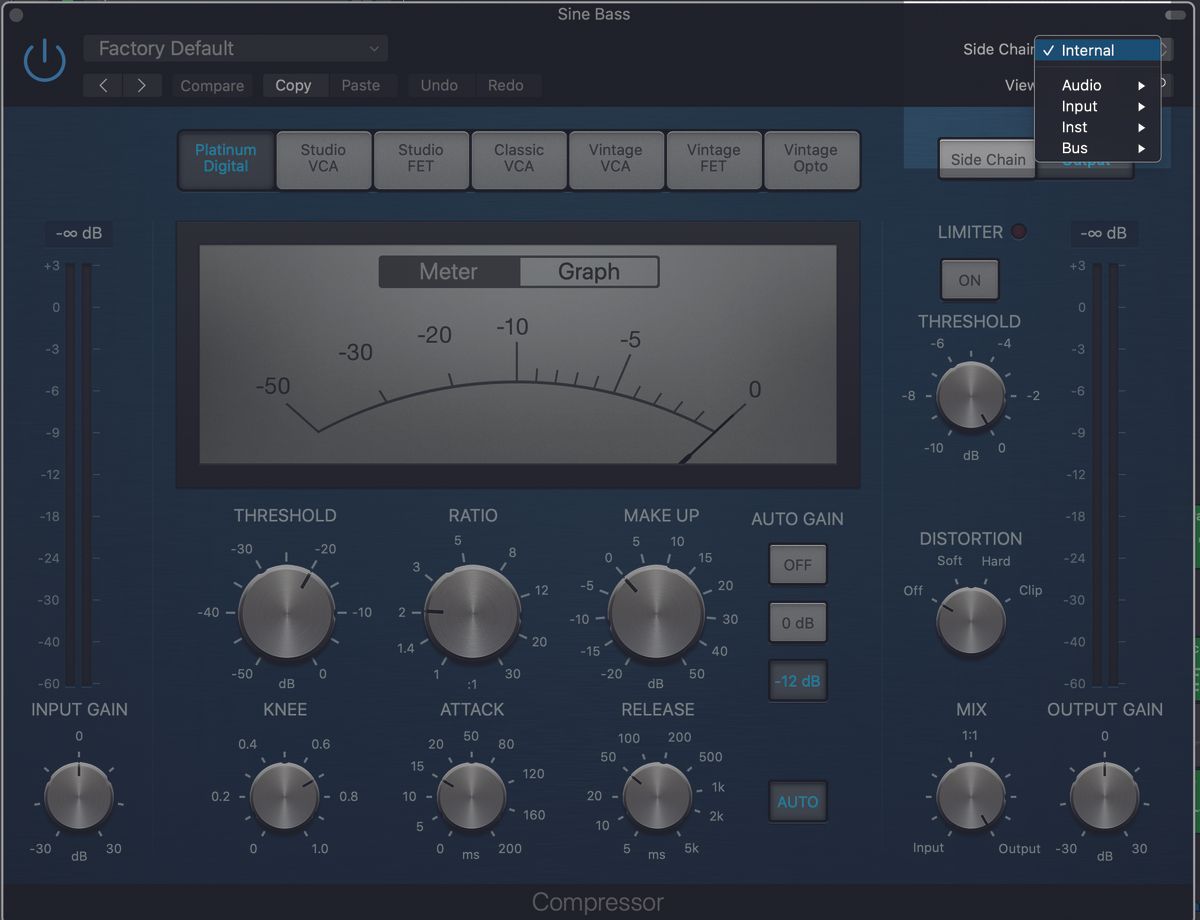Set Auto Gain to -12 dB

(x=797, y=681)
